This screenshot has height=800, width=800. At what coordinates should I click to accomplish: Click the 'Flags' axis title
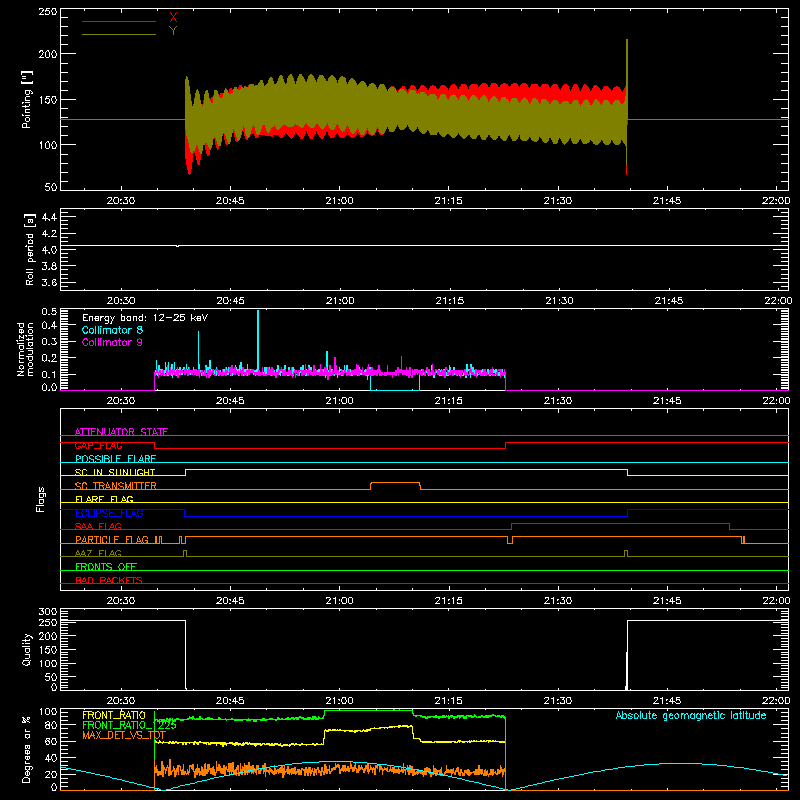tap(41, 499)
